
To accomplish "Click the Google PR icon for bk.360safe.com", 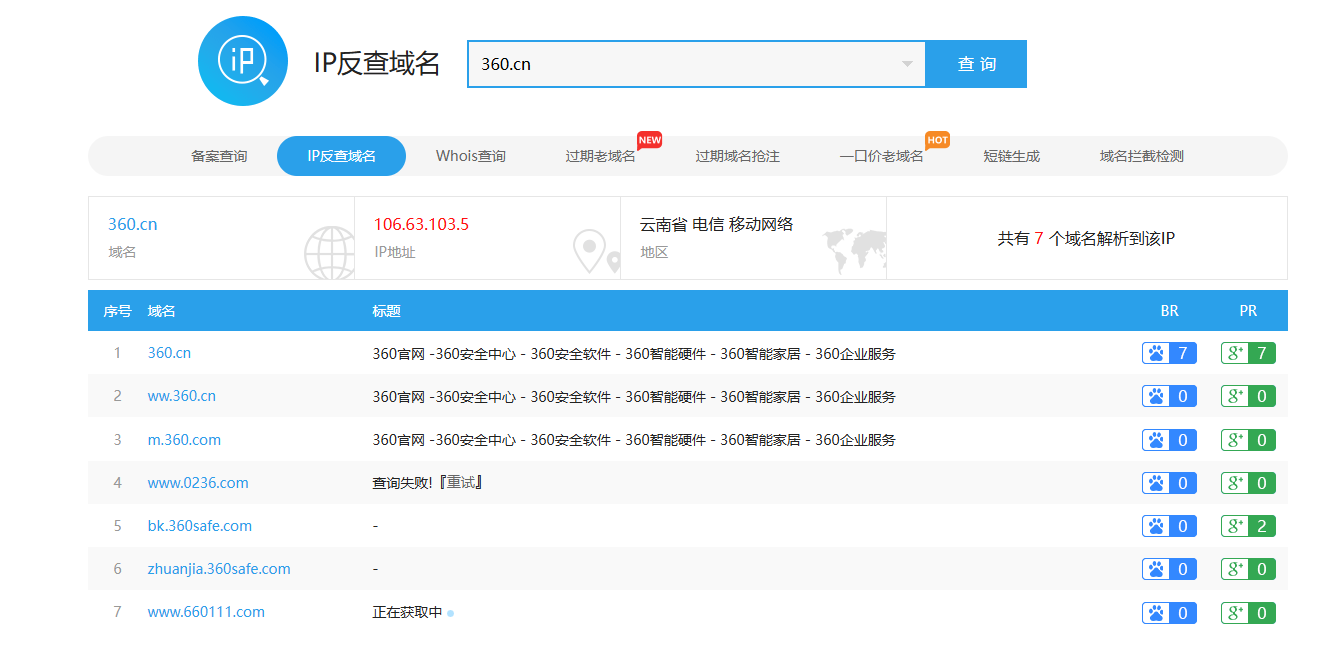I will 1235,526.
